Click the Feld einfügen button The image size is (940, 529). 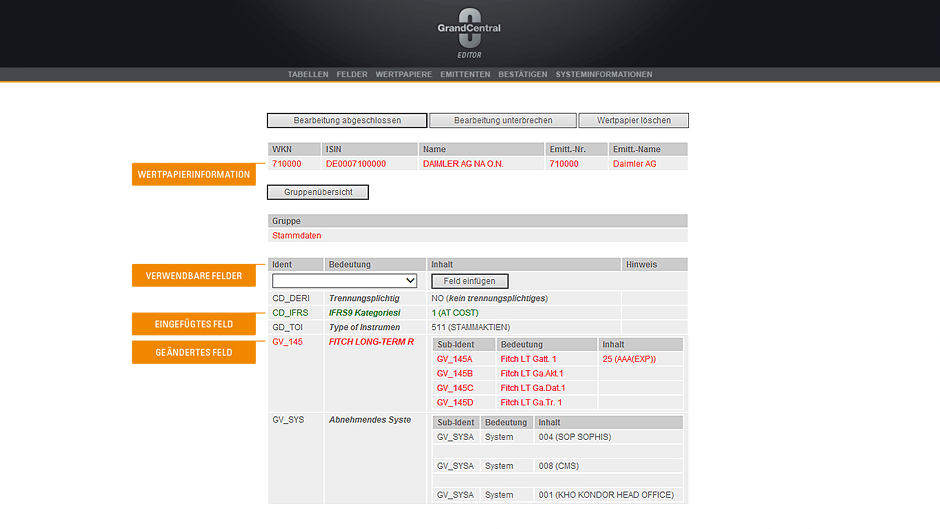coord(469,281)
